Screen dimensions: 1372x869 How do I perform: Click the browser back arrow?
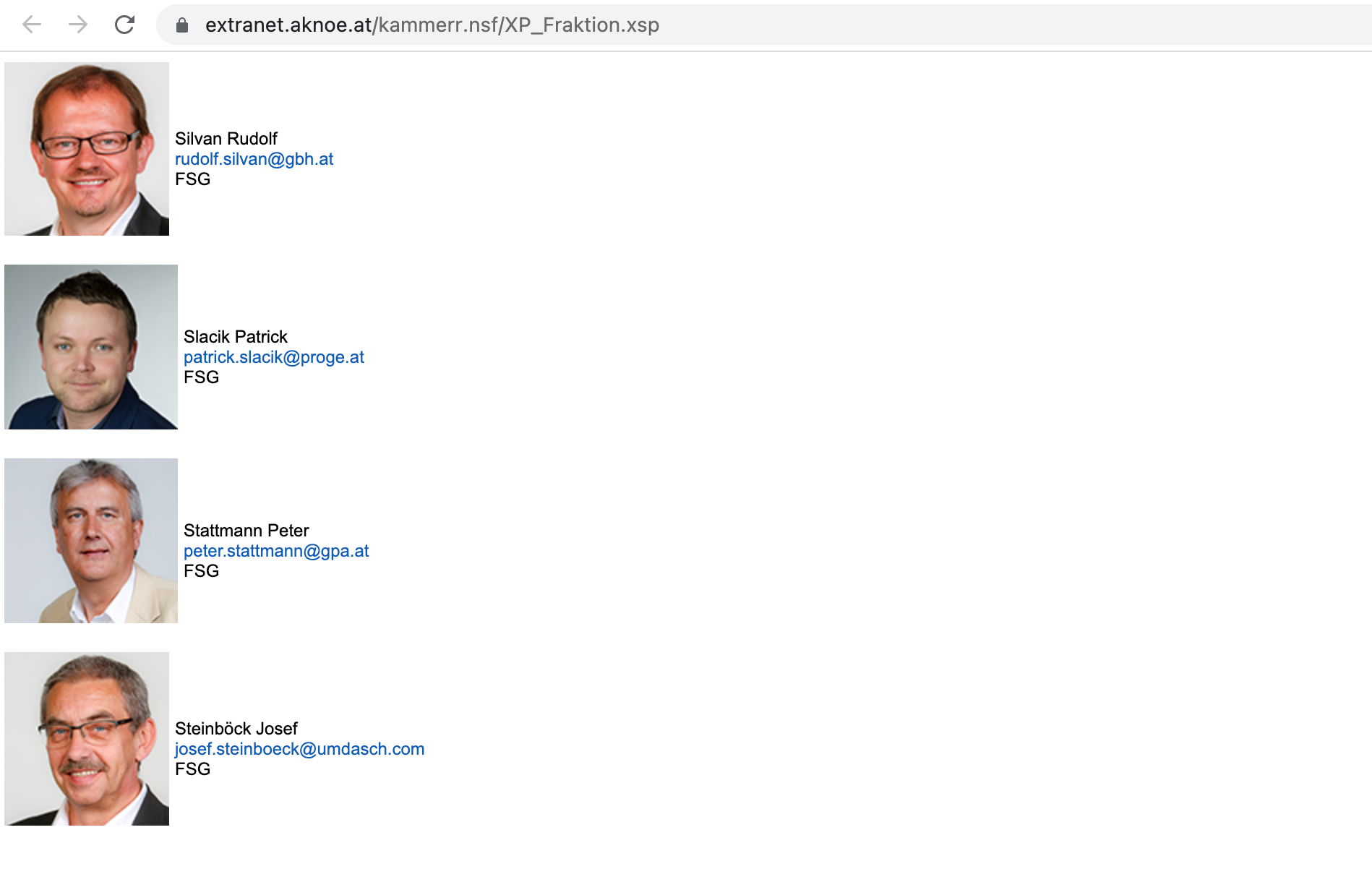click(x=32, y=25)
